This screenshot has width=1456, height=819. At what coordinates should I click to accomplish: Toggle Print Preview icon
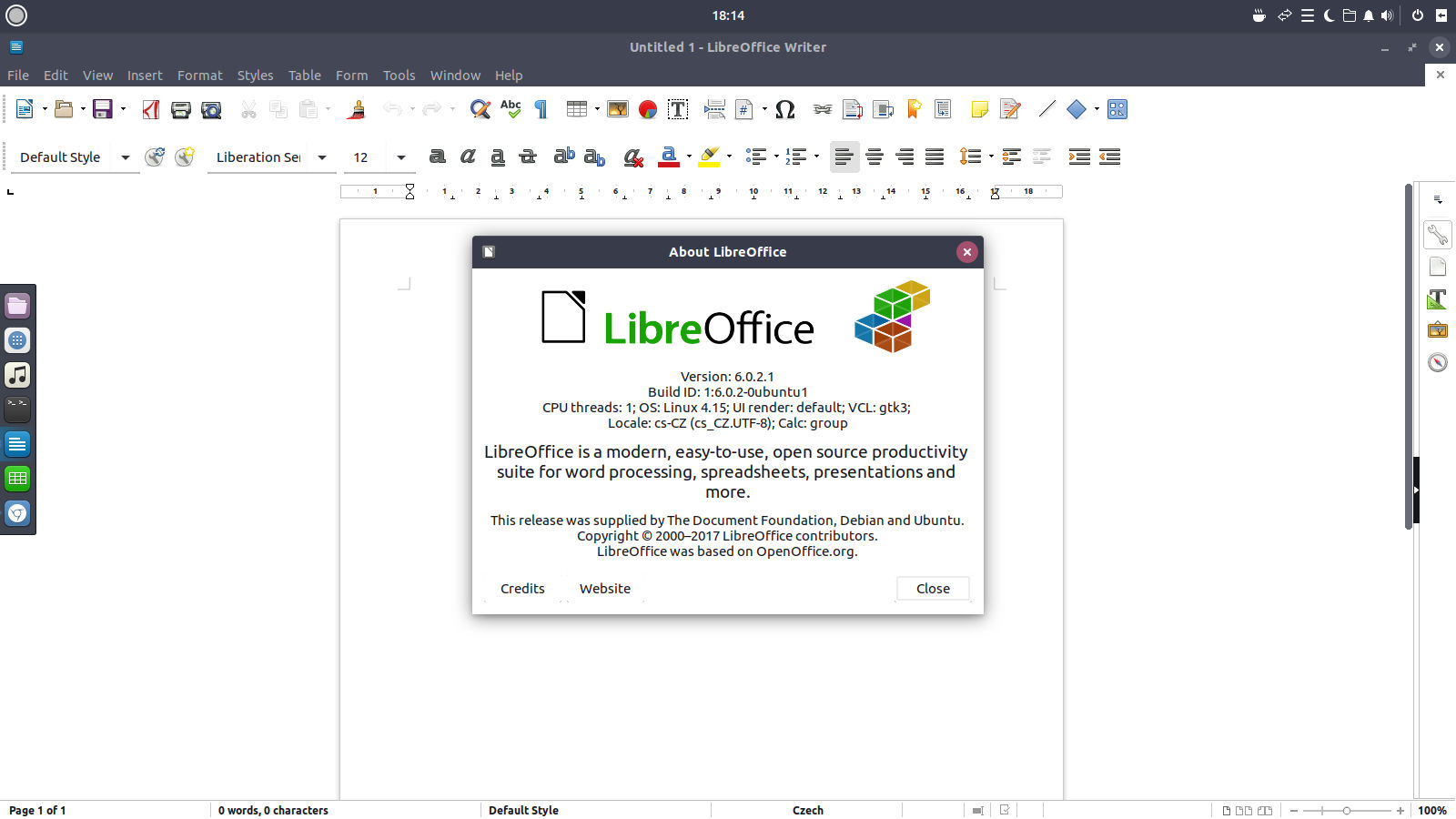click(211, 110)
